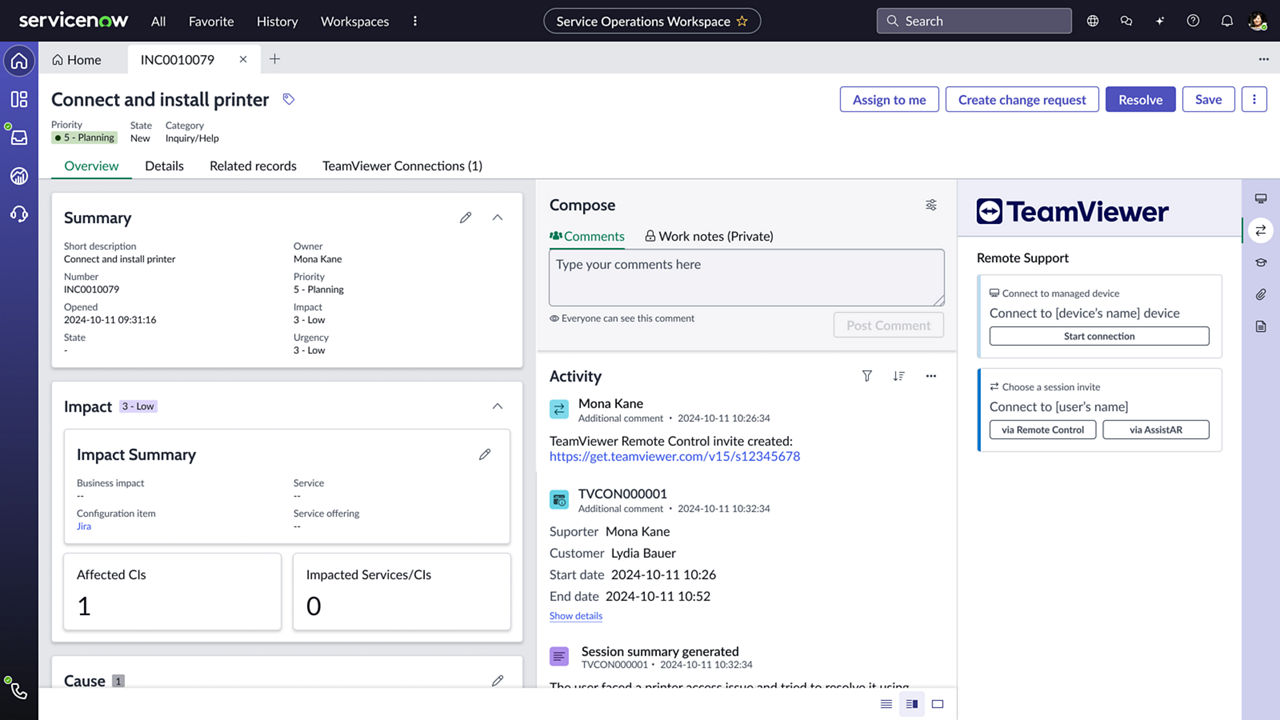Connect via Remote Control
Viewport: 1280px width, 720px height.
tap(1043, 429)
